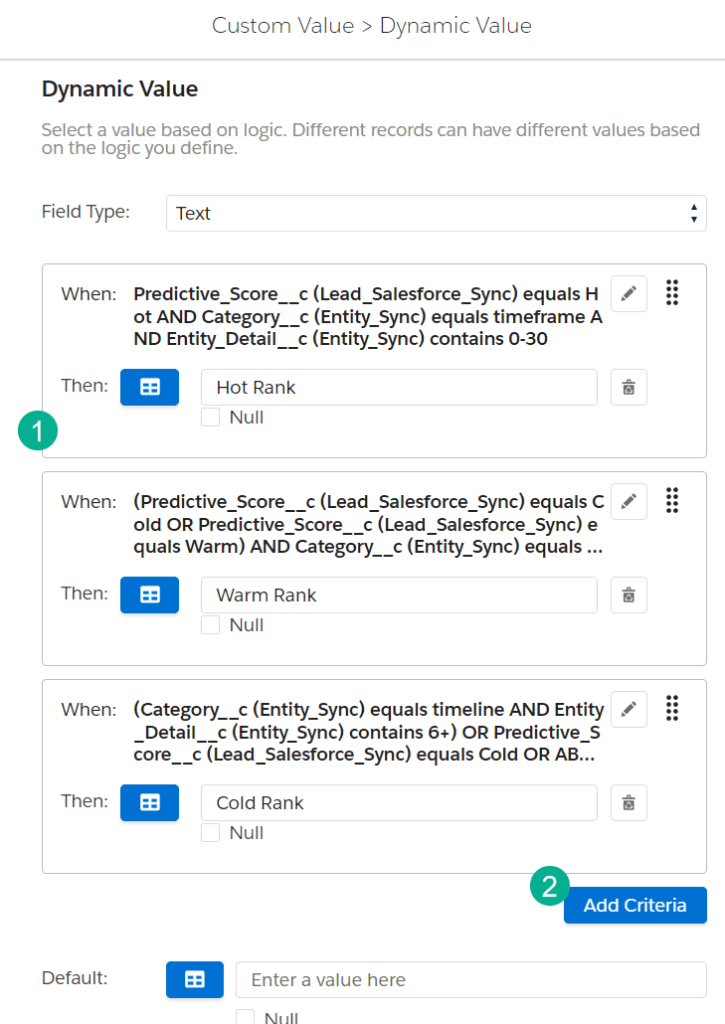This screenshot has width=725, height=1024.
Task: Open field picker for Cold Rank value
Action: (x=149, y=802)
